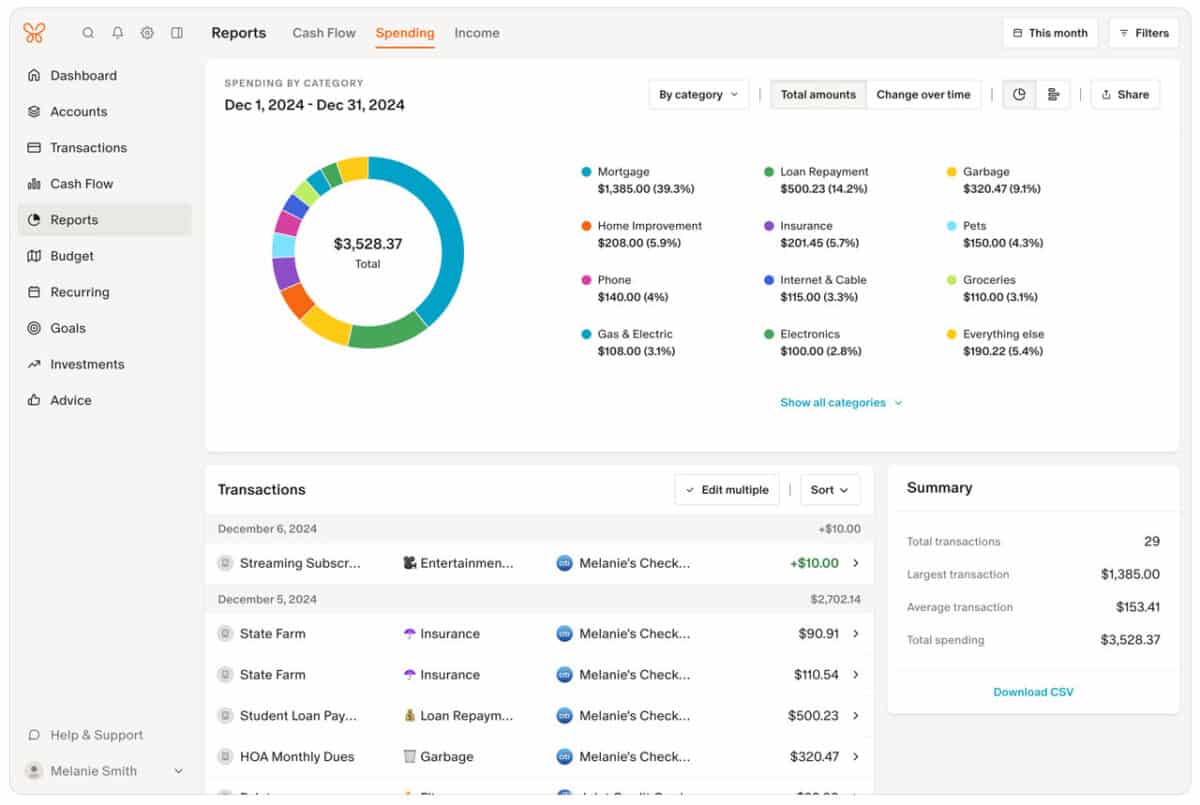Image resolution: width=1200 pixels, height=805 pixels.
Task: Open Budget from the sidebar
Action: point(71,256)
